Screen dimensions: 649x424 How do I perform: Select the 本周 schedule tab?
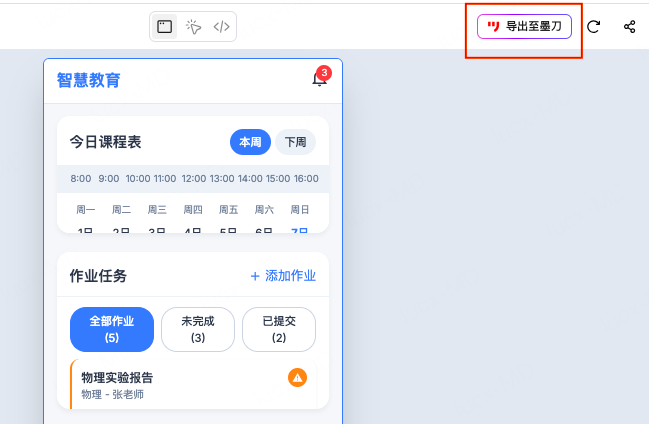[x=250, y=142]
